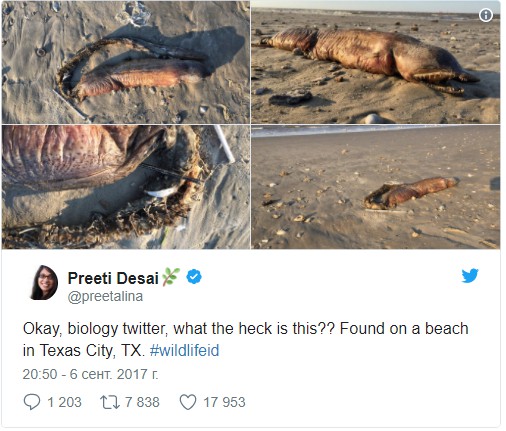This screenshot has width=506, height=431.
Task: Click the 17 953 likes count
Action: (x=224, y=402)
